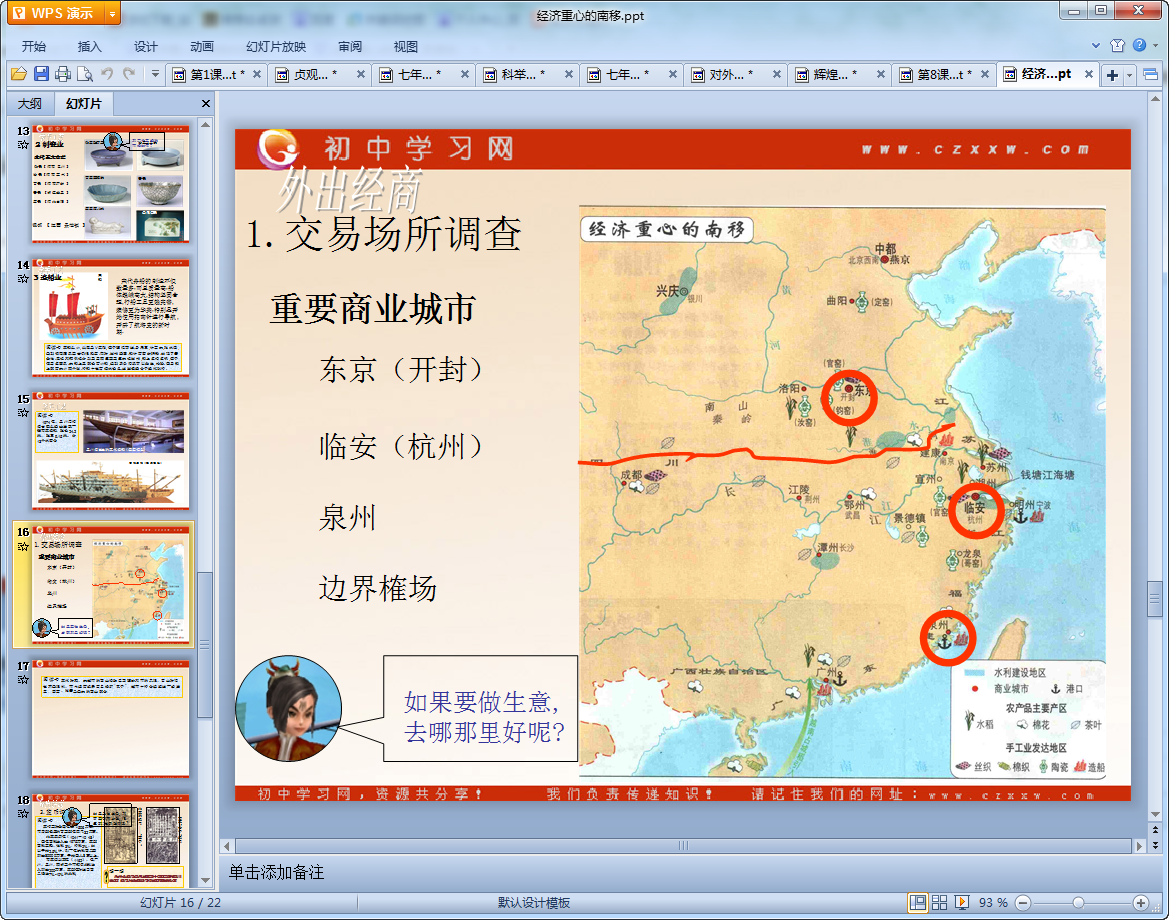Viewport: 1169px width, 920px height.
Task: Open the 幻灯片放映 menu
Action: [x=276, y=46]
